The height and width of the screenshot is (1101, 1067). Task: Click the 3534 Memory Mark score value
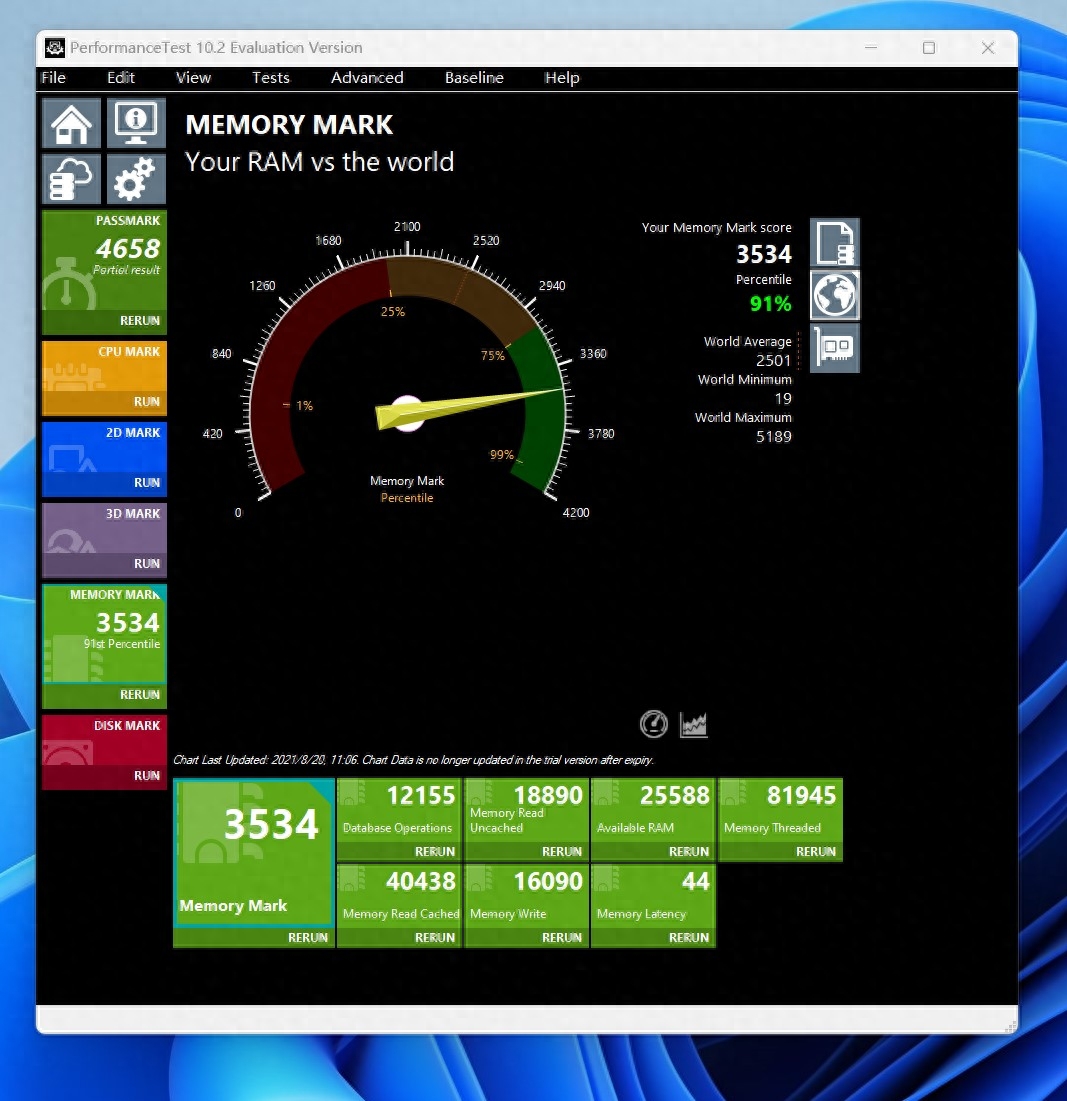(x=763, y=253)
